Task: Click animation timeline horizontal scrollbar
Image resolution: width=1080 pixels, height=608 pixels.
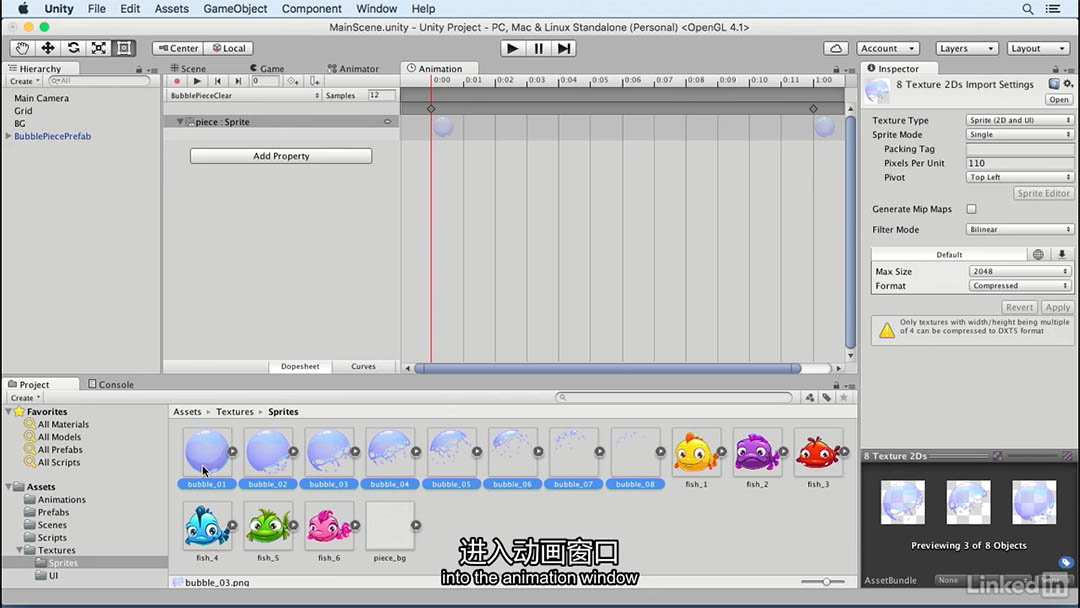Action: pos(608,368)
